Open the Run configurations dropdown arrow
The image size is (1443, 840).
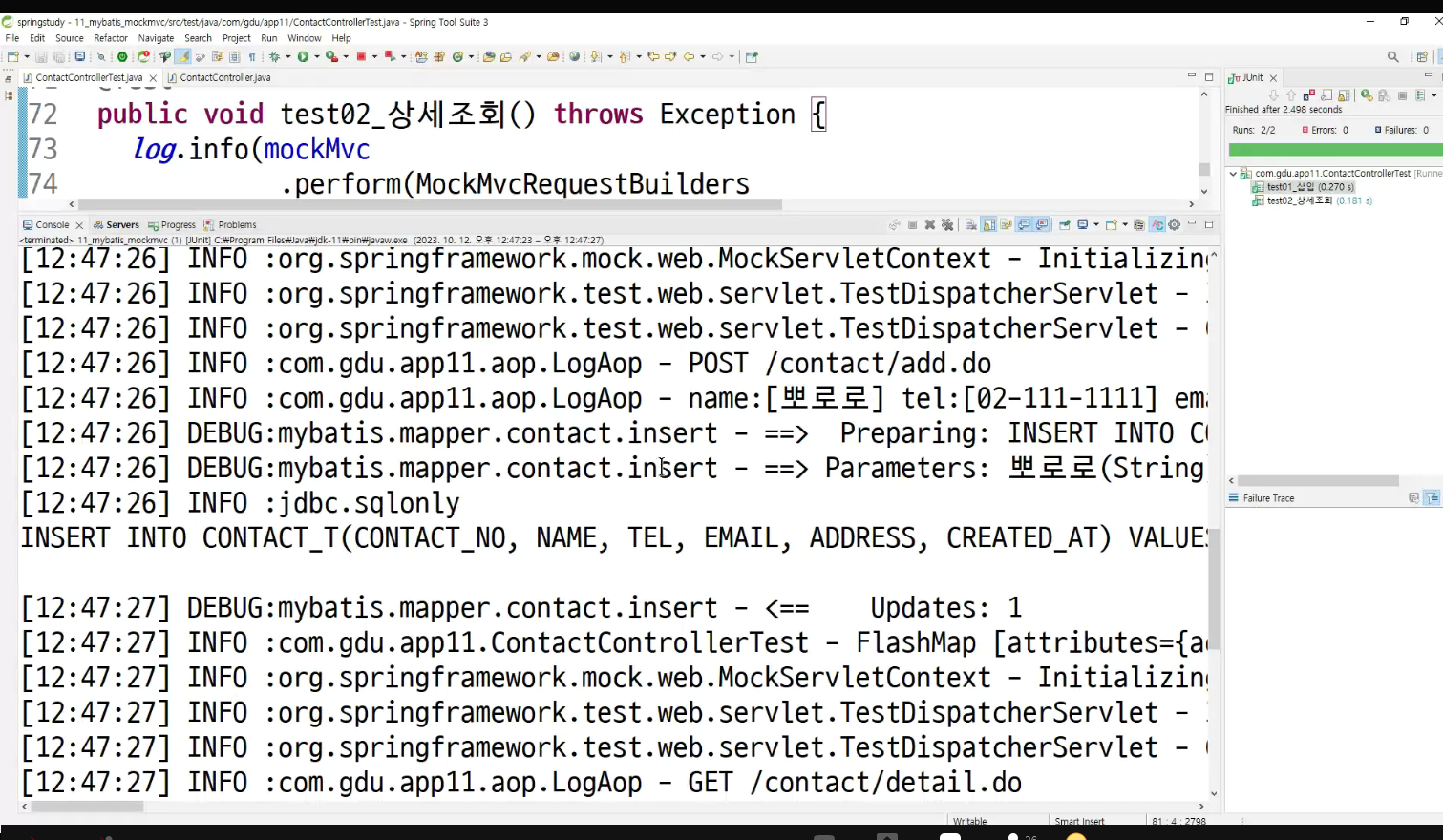pos(316,57)
